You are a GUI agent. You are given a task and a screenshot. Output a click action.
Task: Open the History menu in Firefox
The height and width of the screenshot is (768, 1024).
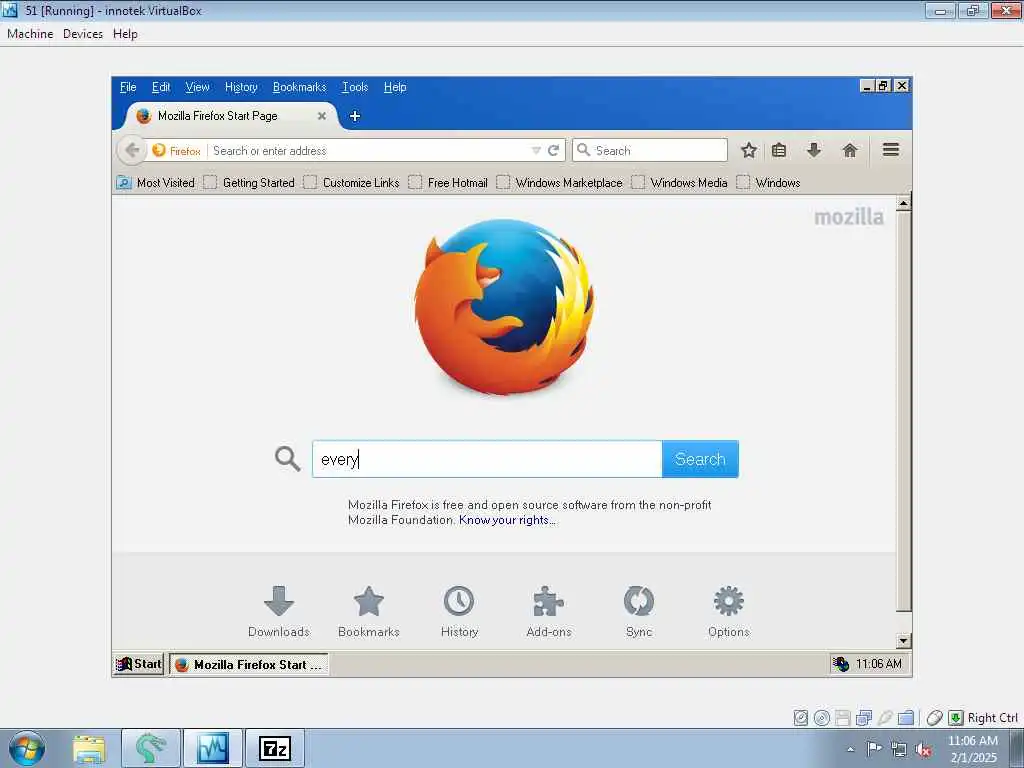241,87
